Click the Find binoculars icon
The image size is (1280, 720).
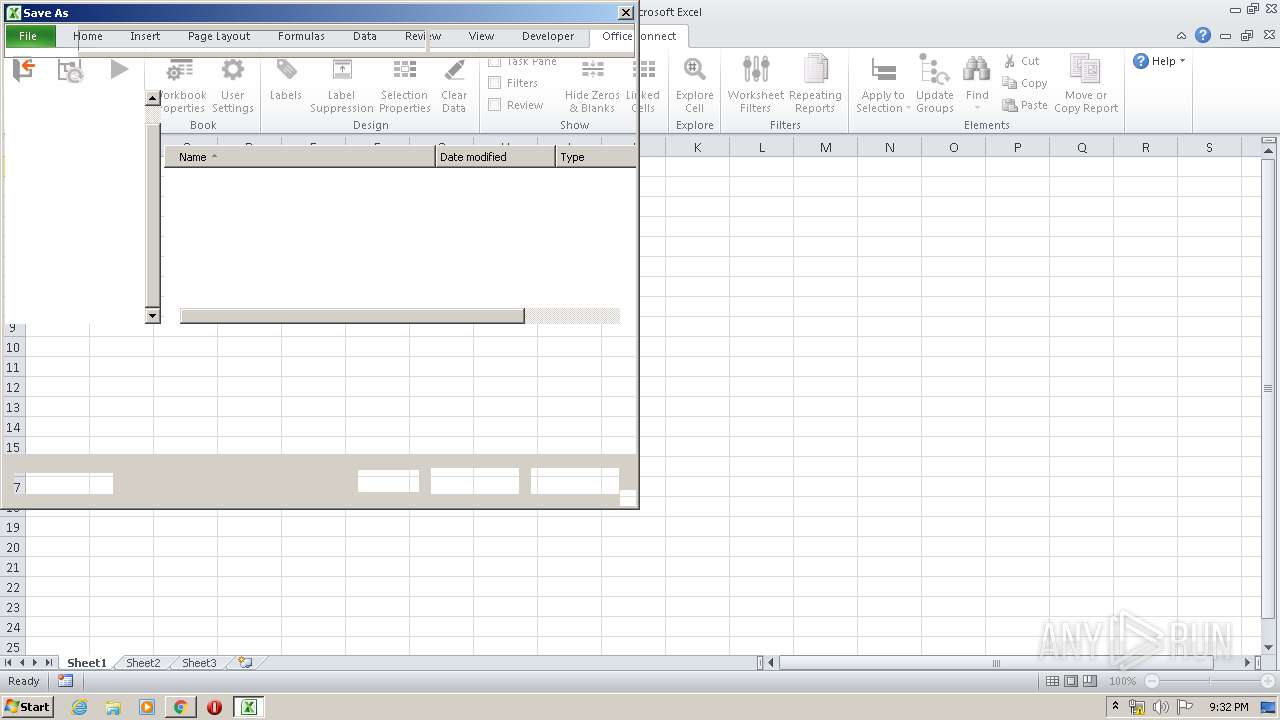click(x=977, y=70)
